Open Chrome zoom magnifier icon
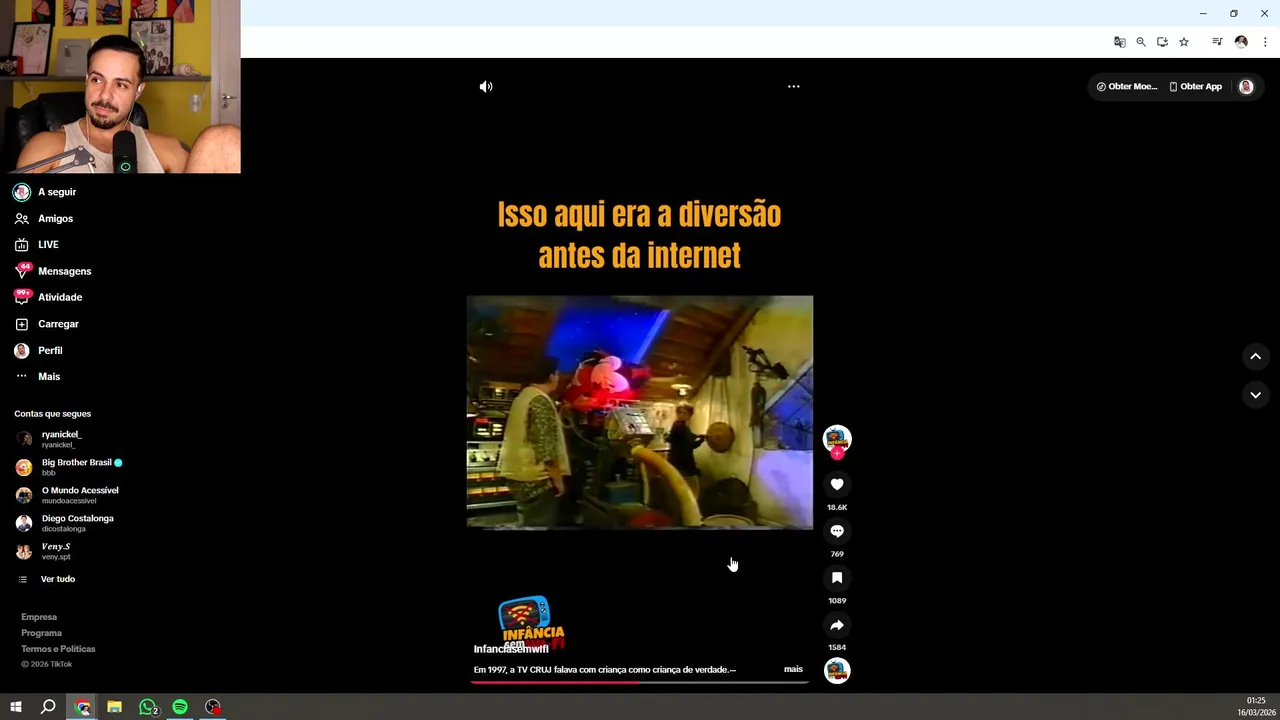1280x720 pixels. 1141,42
